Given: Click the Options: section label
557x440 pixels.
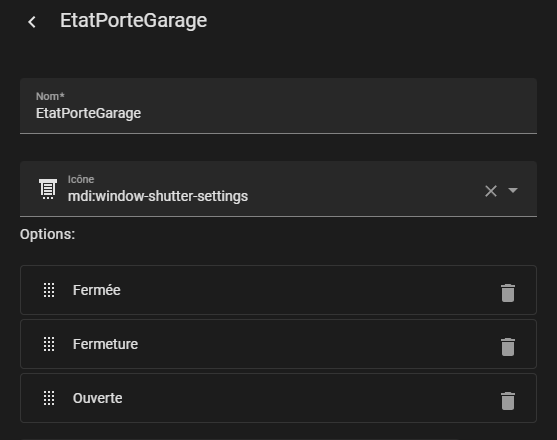Looking at the screenshot, I should pos(48,234).
